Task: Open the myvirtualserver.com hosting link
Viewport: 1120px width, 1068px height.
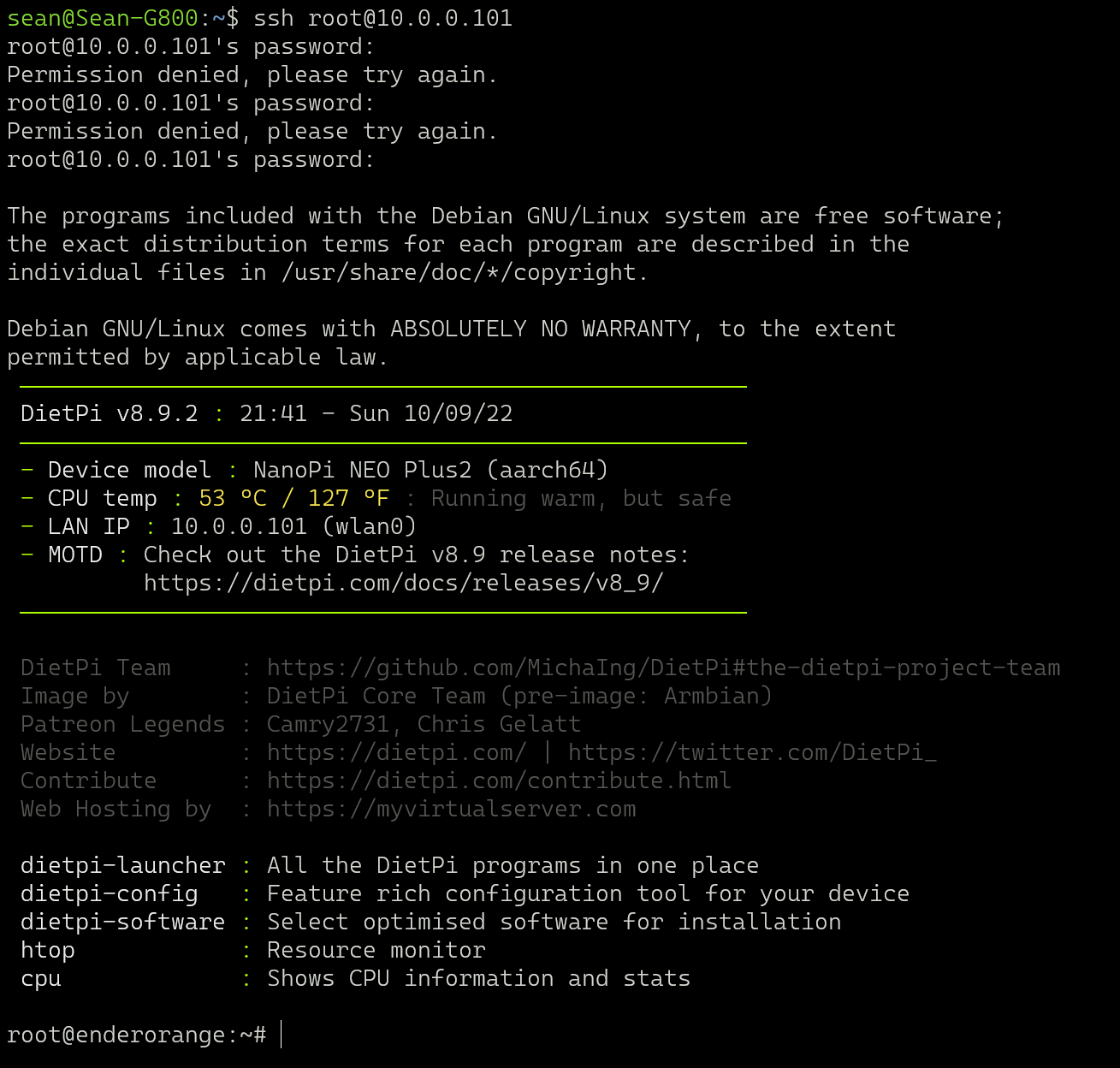Action: [x=451, y=809]
